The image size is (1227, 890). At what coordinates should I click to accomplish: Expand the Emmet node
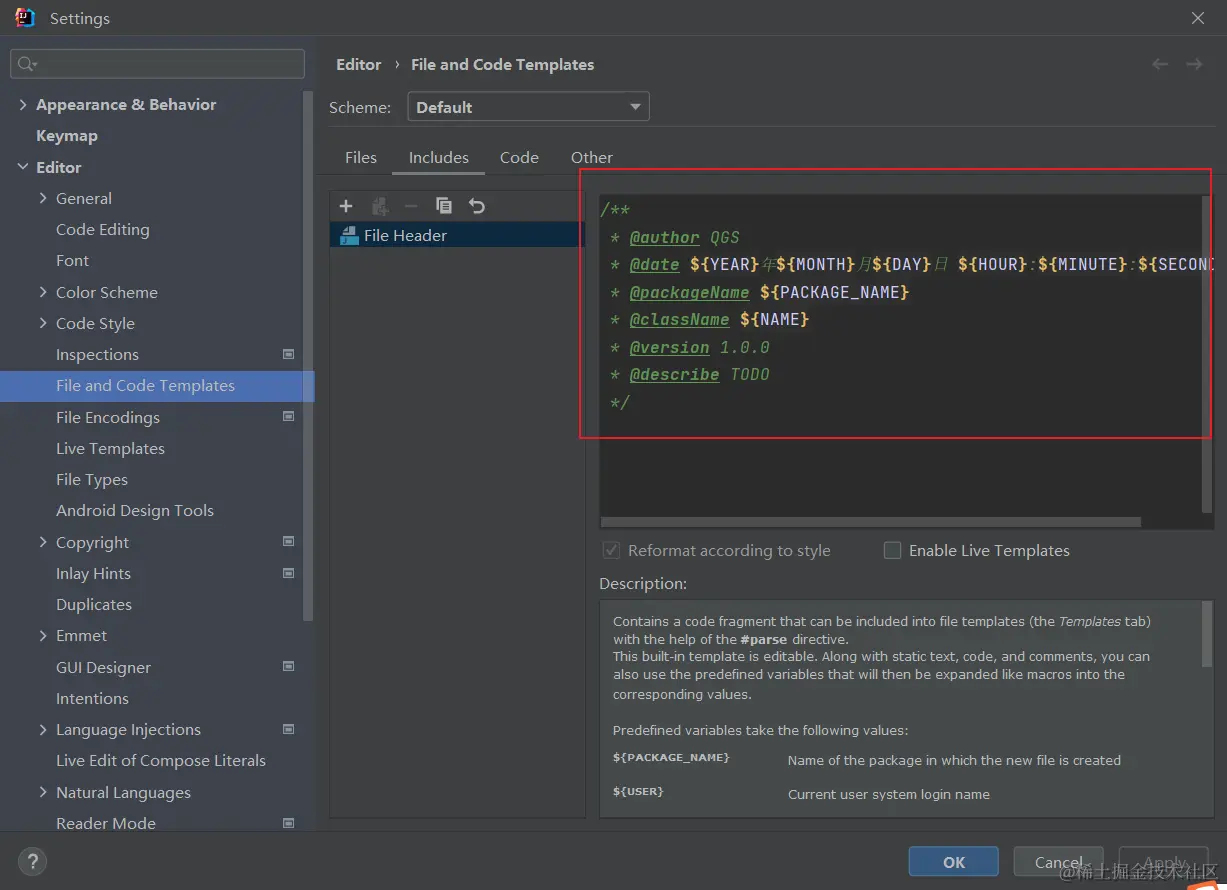click(x=43, y=635)
